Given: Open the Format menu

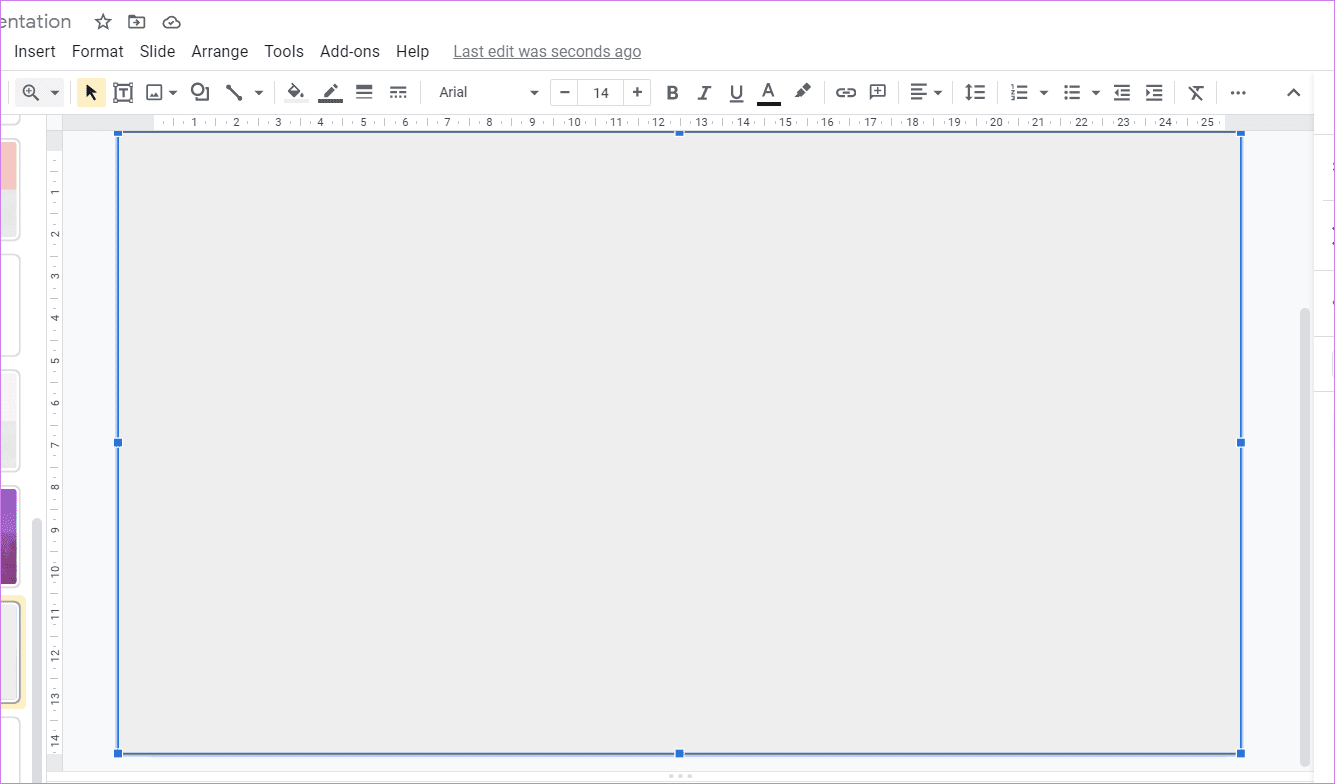Looking at the screenshot, I should (98, 51).
